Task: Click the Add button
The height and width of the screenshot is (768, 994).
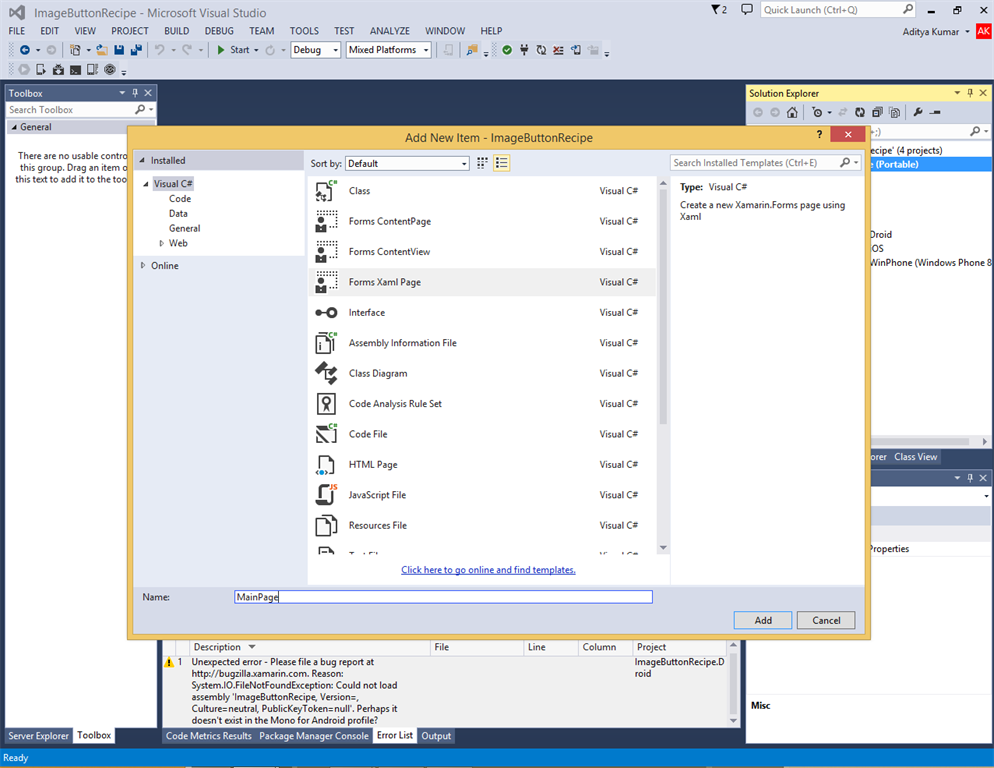Action: (x=763, y=620)
